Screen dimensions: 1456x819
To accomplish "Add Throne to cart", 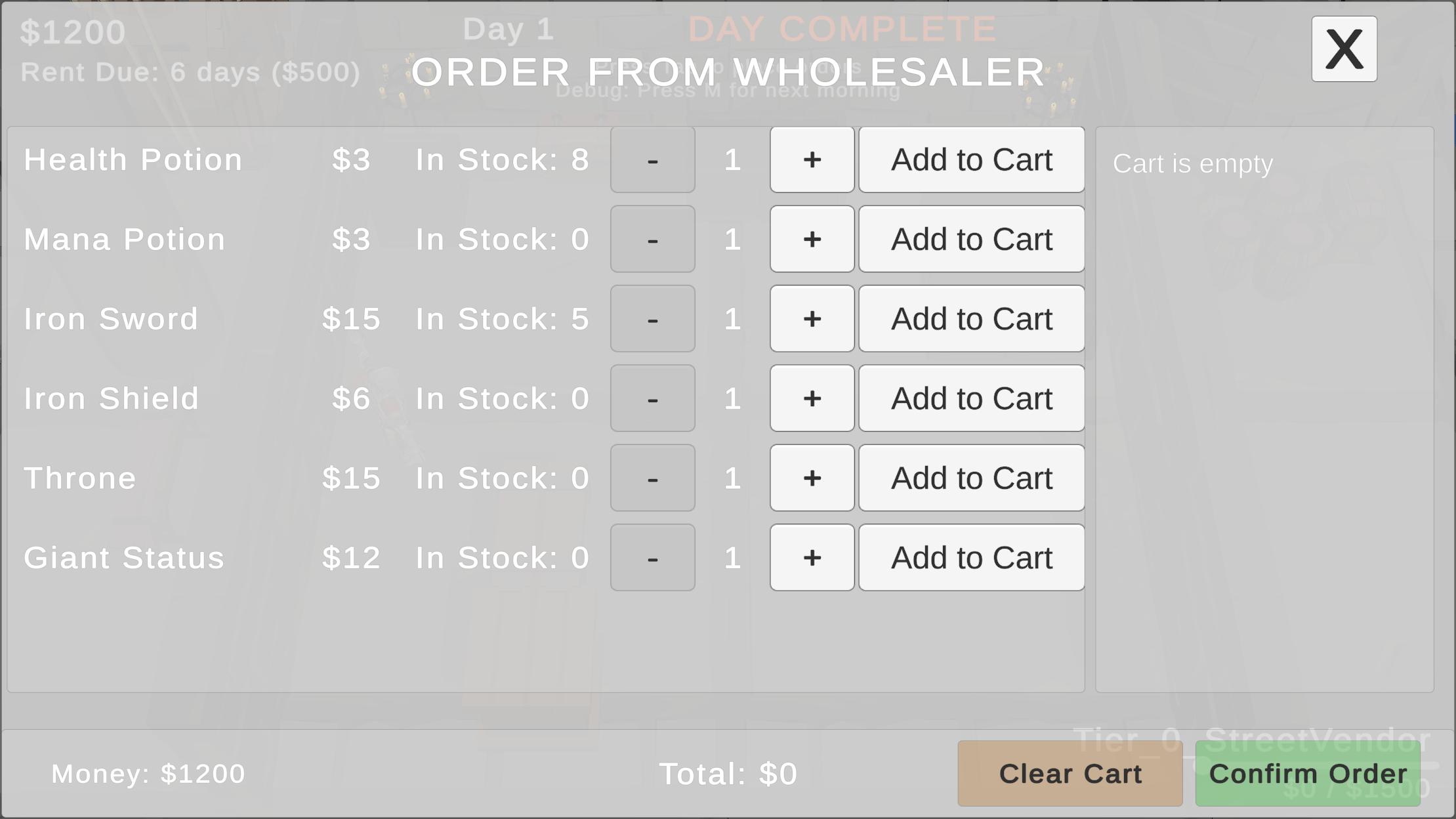I will tap(971, 478).
